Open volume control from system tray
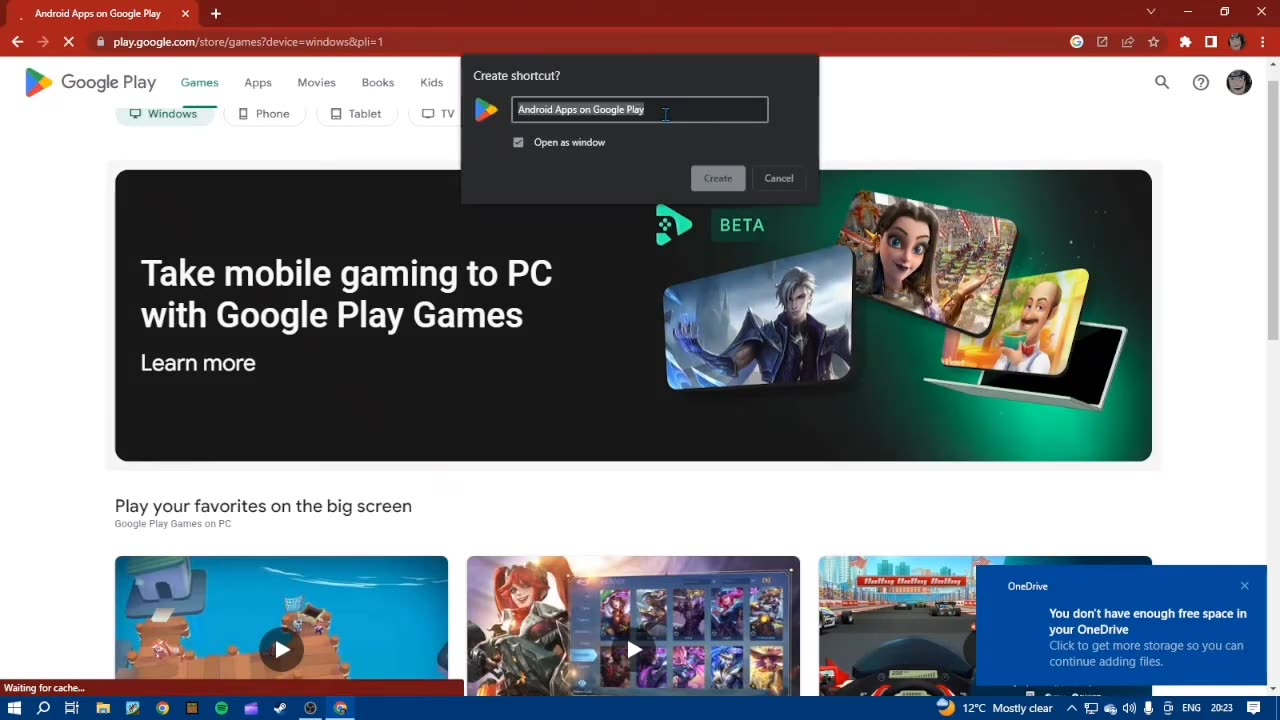Screen dimensions: 1280x720 click(1129, 708)
